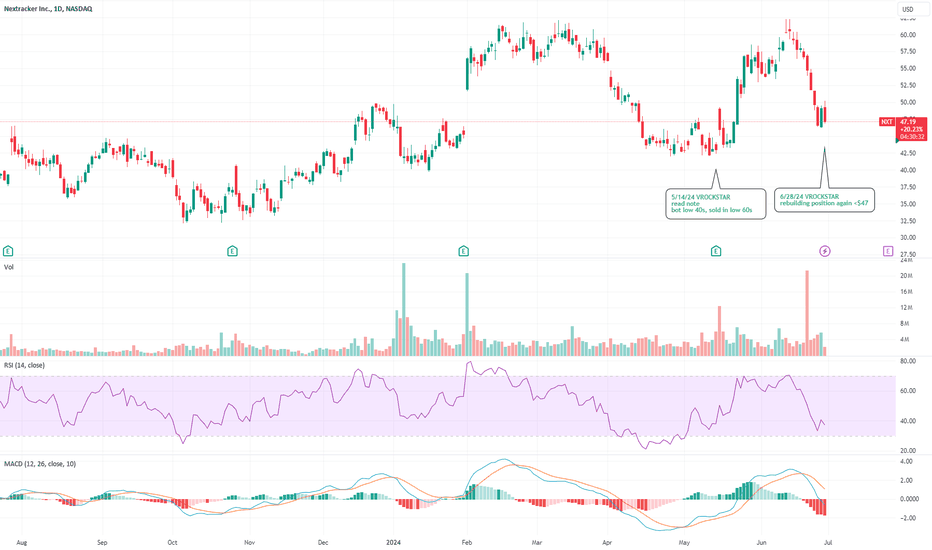Open the green earnings marker in May
The width and height of the screenshot is (932, 550).
pyautogui.click(x=716, y=251)
